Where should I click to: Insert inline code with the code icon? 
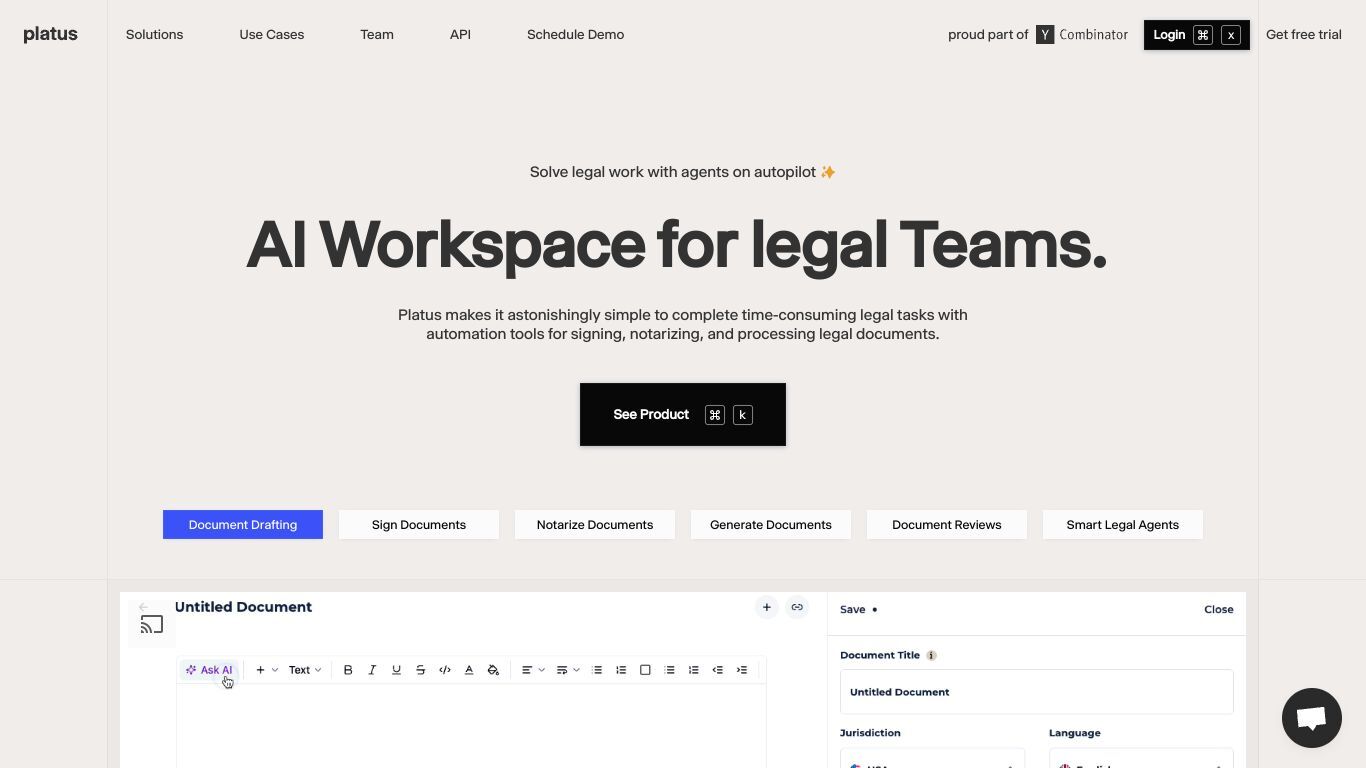[x=445, y=670]
